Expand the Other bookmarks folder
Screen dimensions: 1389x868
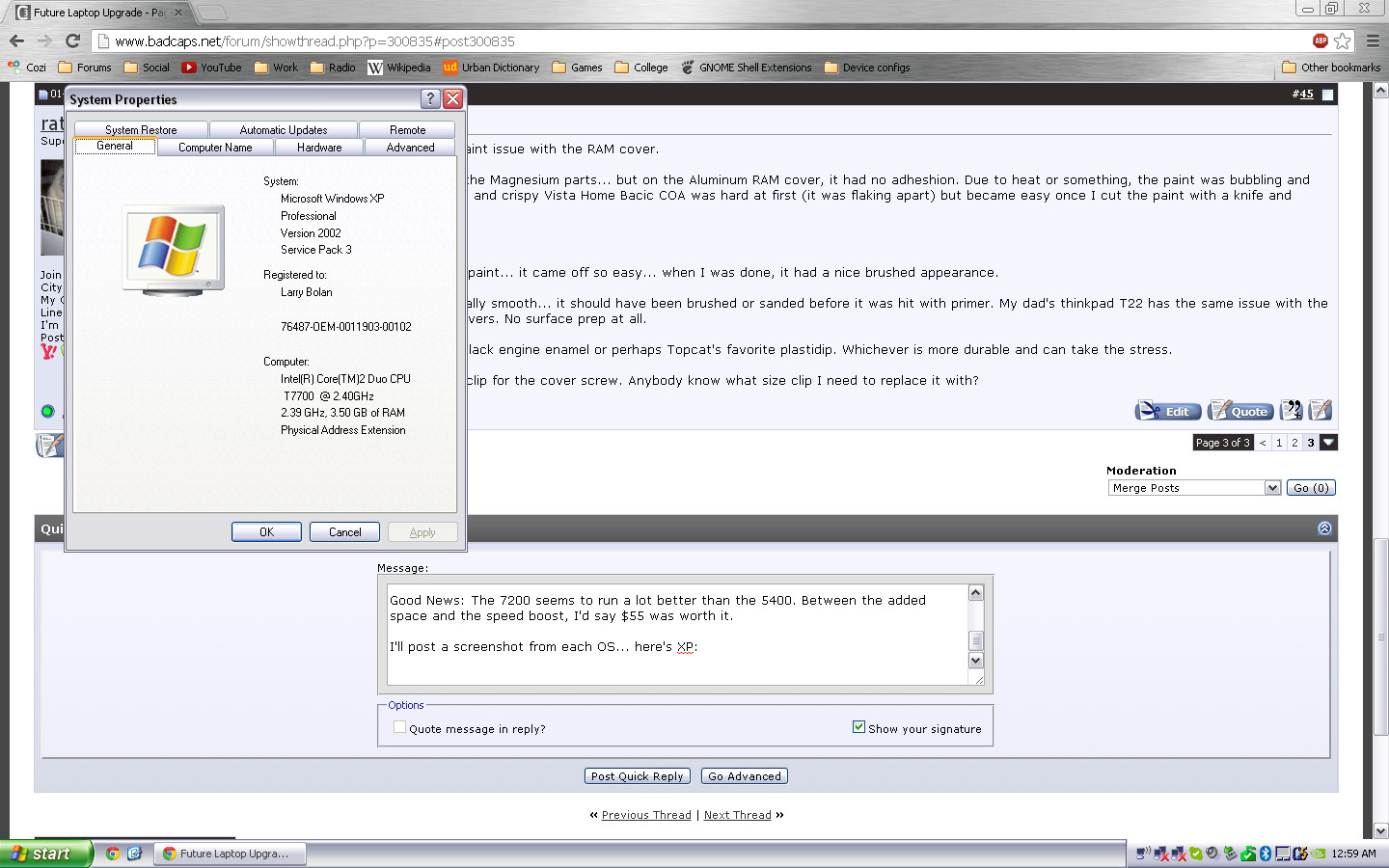pos(1331,68)
